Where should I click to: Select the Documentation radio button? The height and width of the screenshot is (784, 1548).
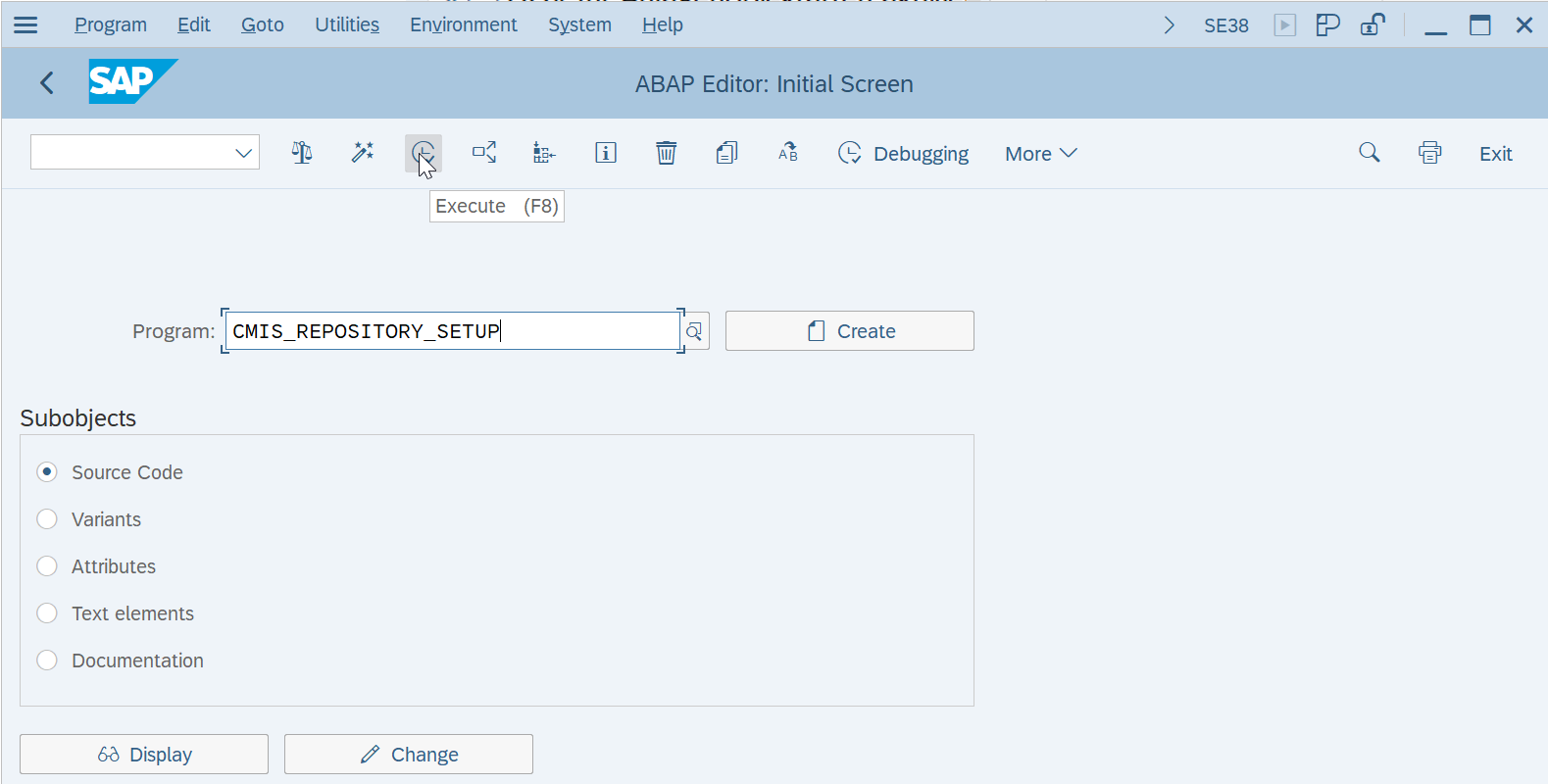pos(47,661)
